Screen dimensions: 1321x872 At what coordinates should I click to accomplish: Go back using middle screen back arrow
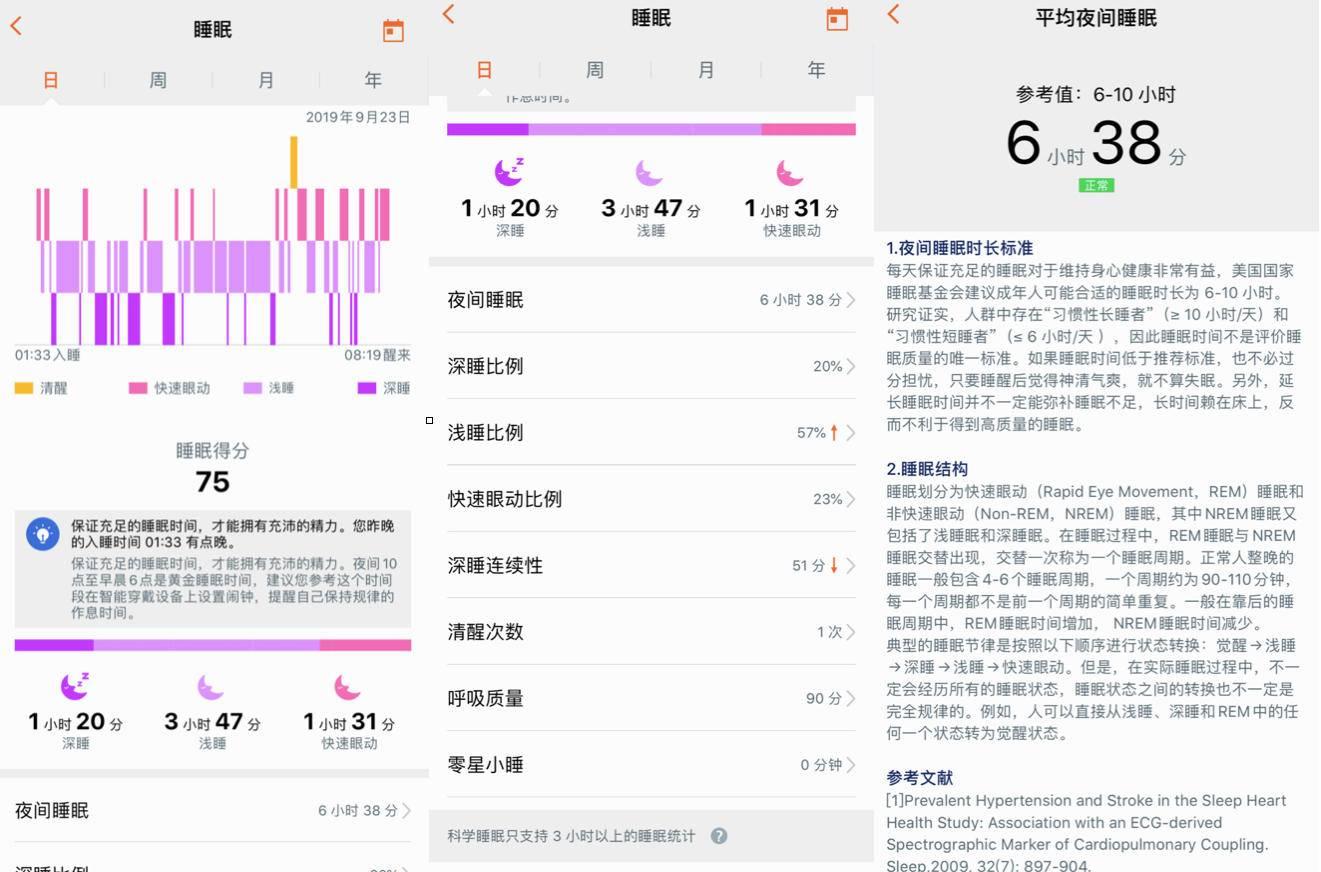pos(449,13)
